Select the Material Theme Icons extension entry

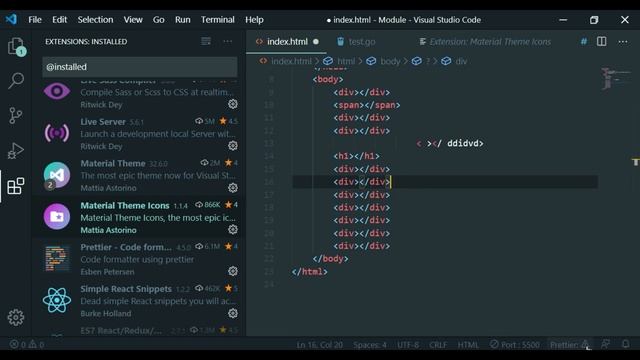click(x=139, y=217)
